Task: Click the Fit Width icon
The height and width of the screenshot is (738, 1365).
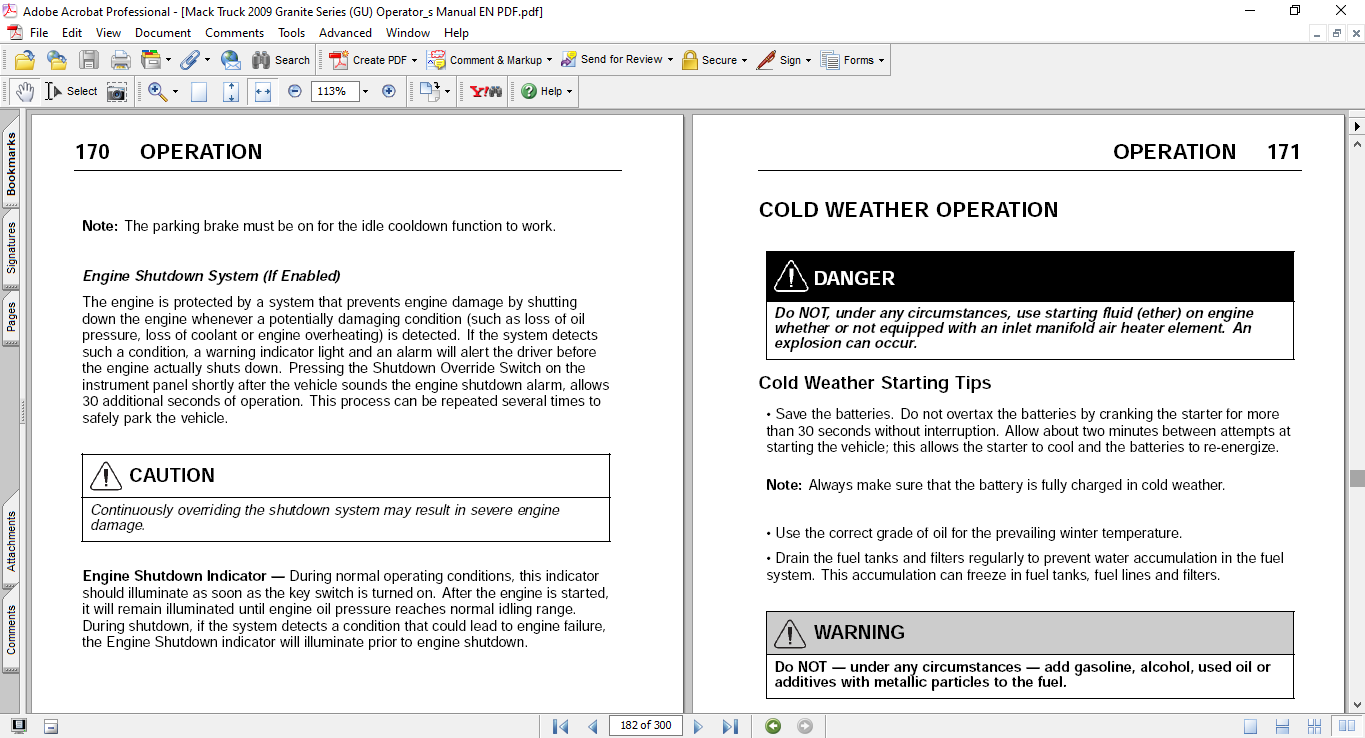Action: tap(263, 91)
